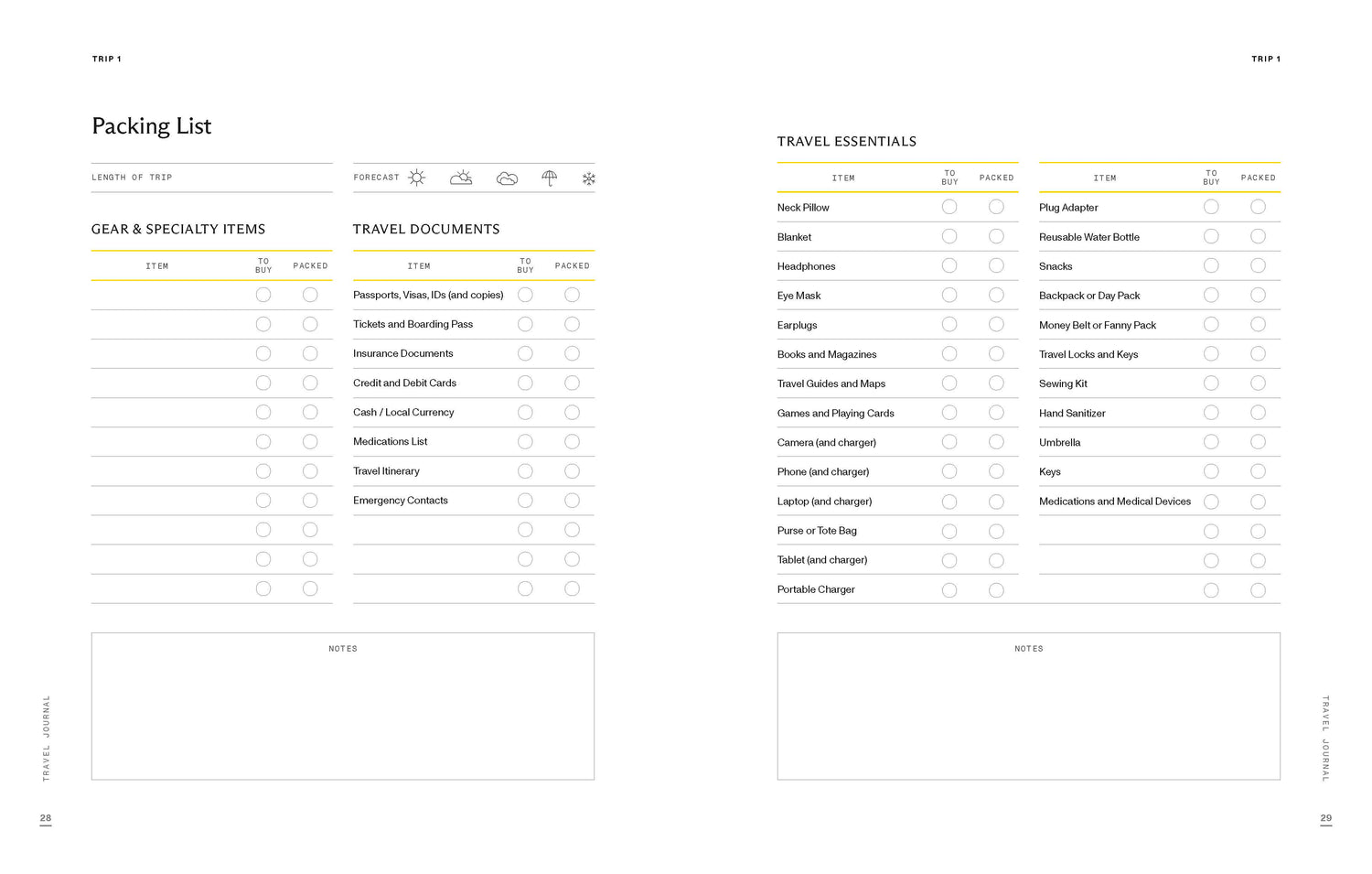The height and width of the screenshot is (874, 1372).
Task: Click the Notes box on page 28
Action: pos(343,714)
